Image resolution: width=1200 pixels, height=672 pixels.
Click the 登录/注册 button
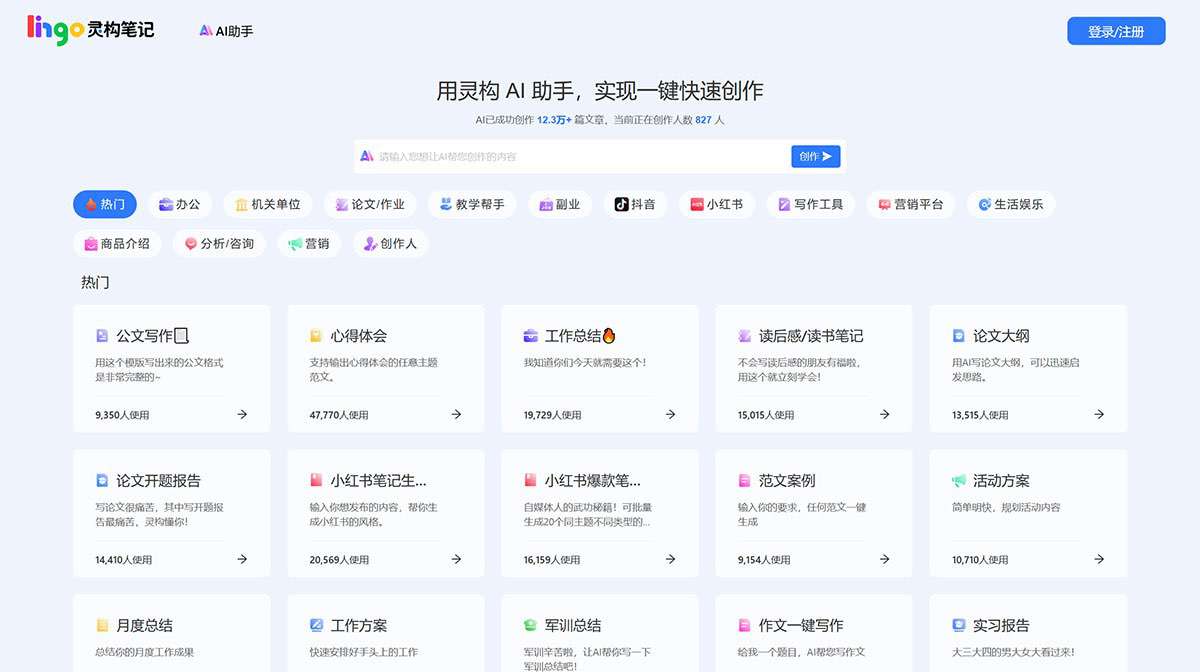click(x=1116, y=31)
